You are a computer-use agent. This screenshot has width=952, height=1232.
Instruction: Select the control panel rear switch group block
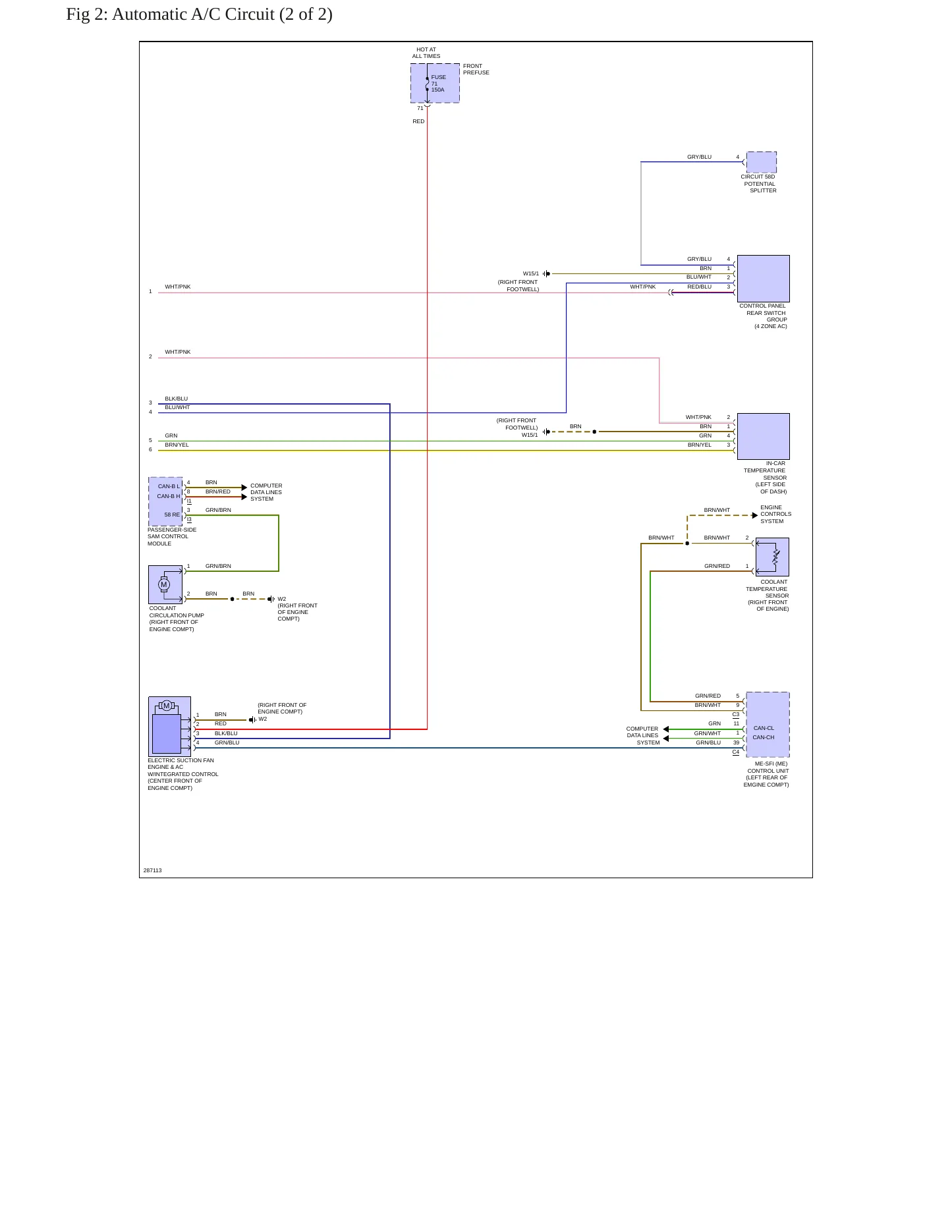coord(763,279)
